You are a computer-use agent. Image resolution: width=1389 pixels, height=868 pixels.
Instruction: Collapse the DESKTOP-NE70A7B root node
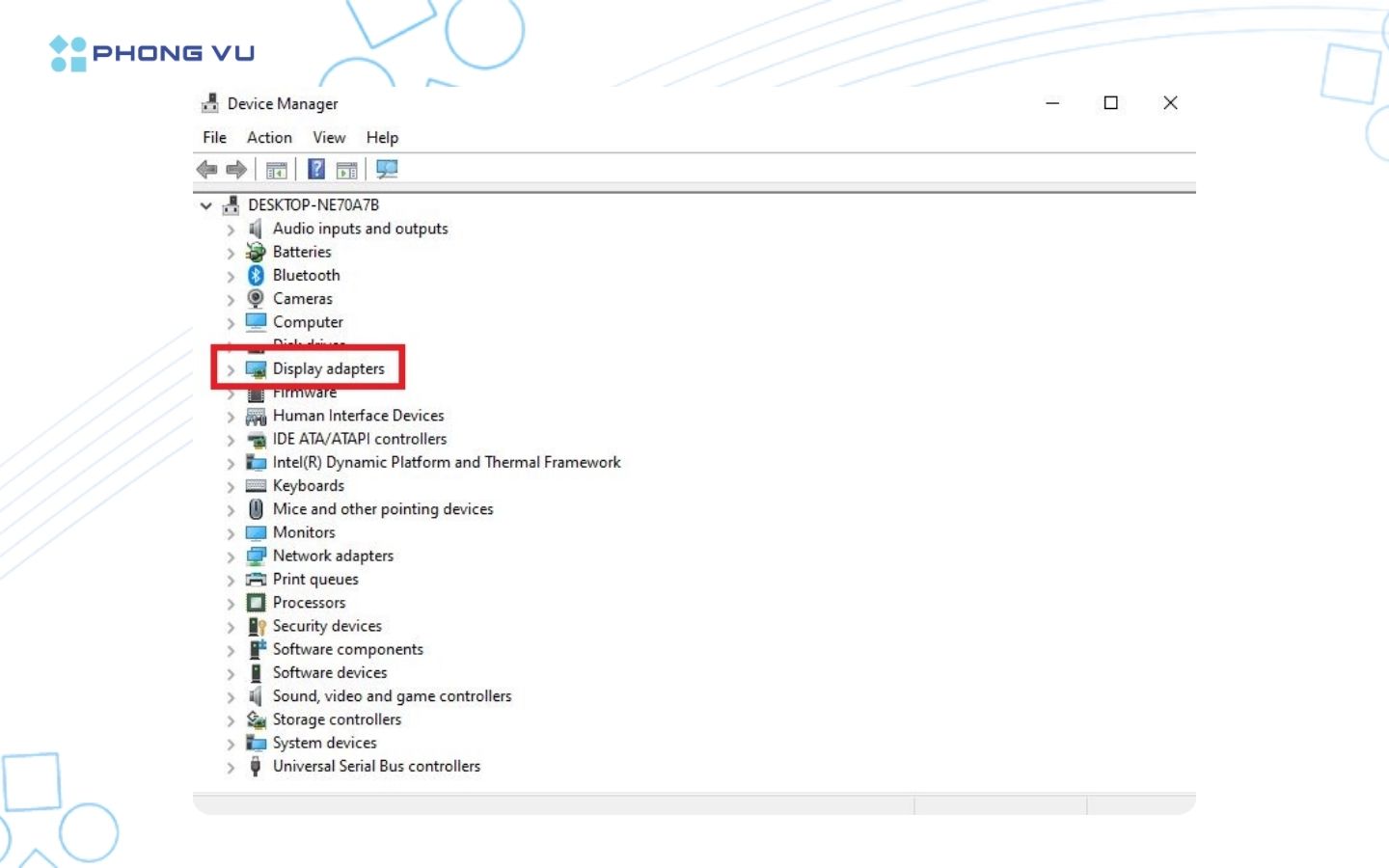click(x=205, y=205)
